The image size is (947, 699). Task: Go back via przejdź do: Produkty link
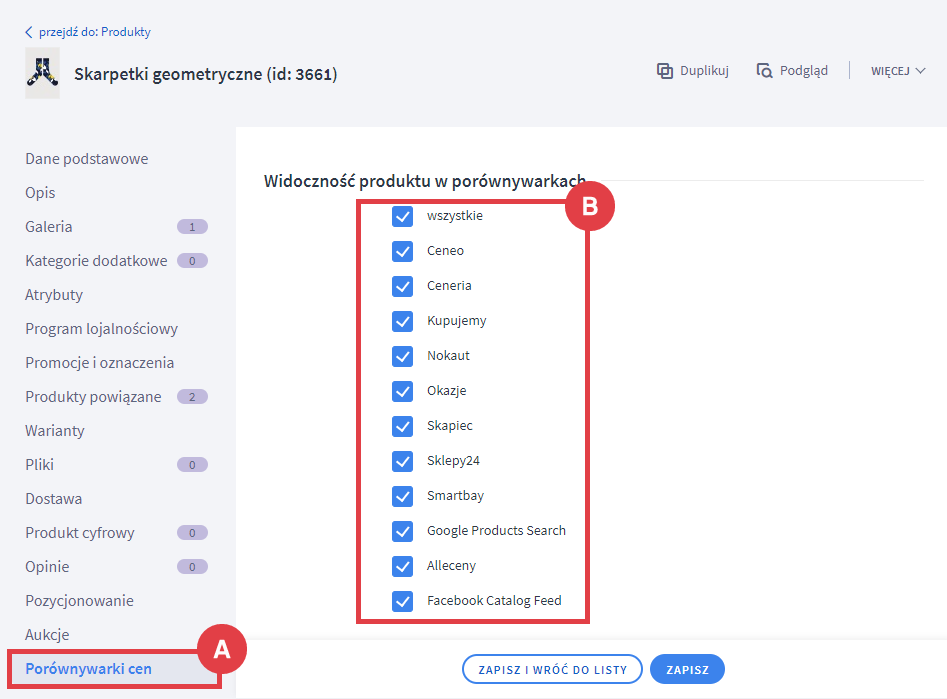pyautogui.click(x=95, y=32)
